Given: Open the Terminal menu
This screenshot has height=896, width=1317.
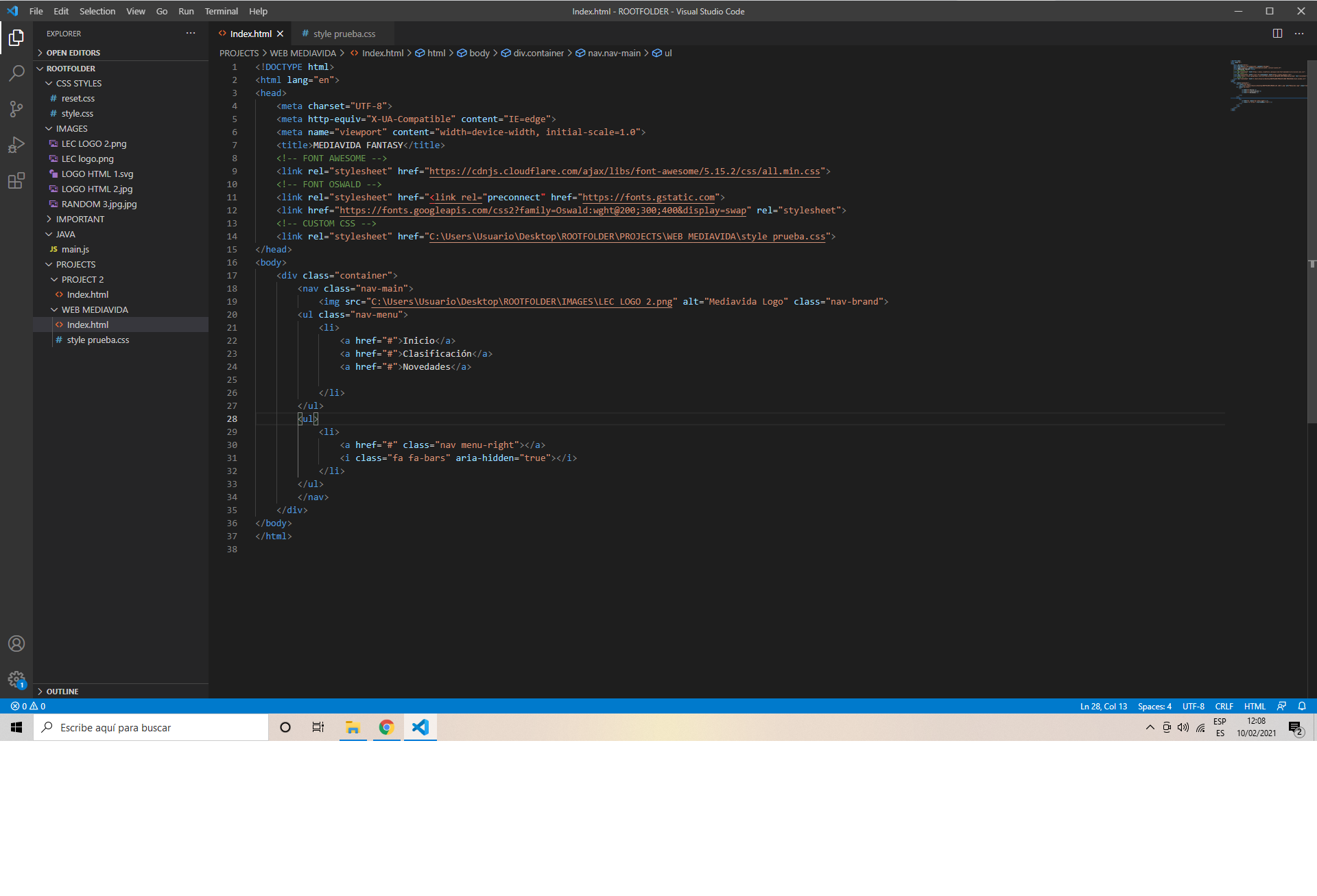Looking at the screenshot, I should tap(221, 11).
